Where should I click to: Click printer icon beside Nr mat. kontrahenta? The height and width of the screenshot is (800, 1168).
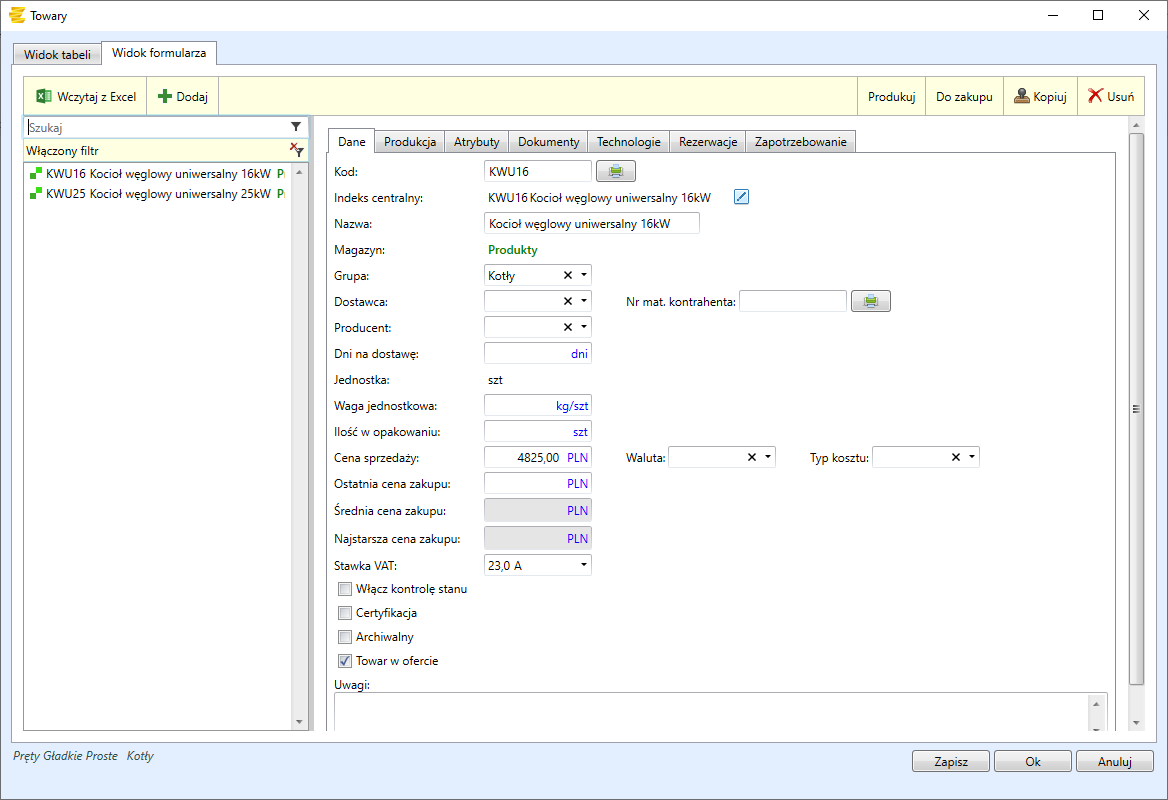pyautogui.click(x=871, y=301)
